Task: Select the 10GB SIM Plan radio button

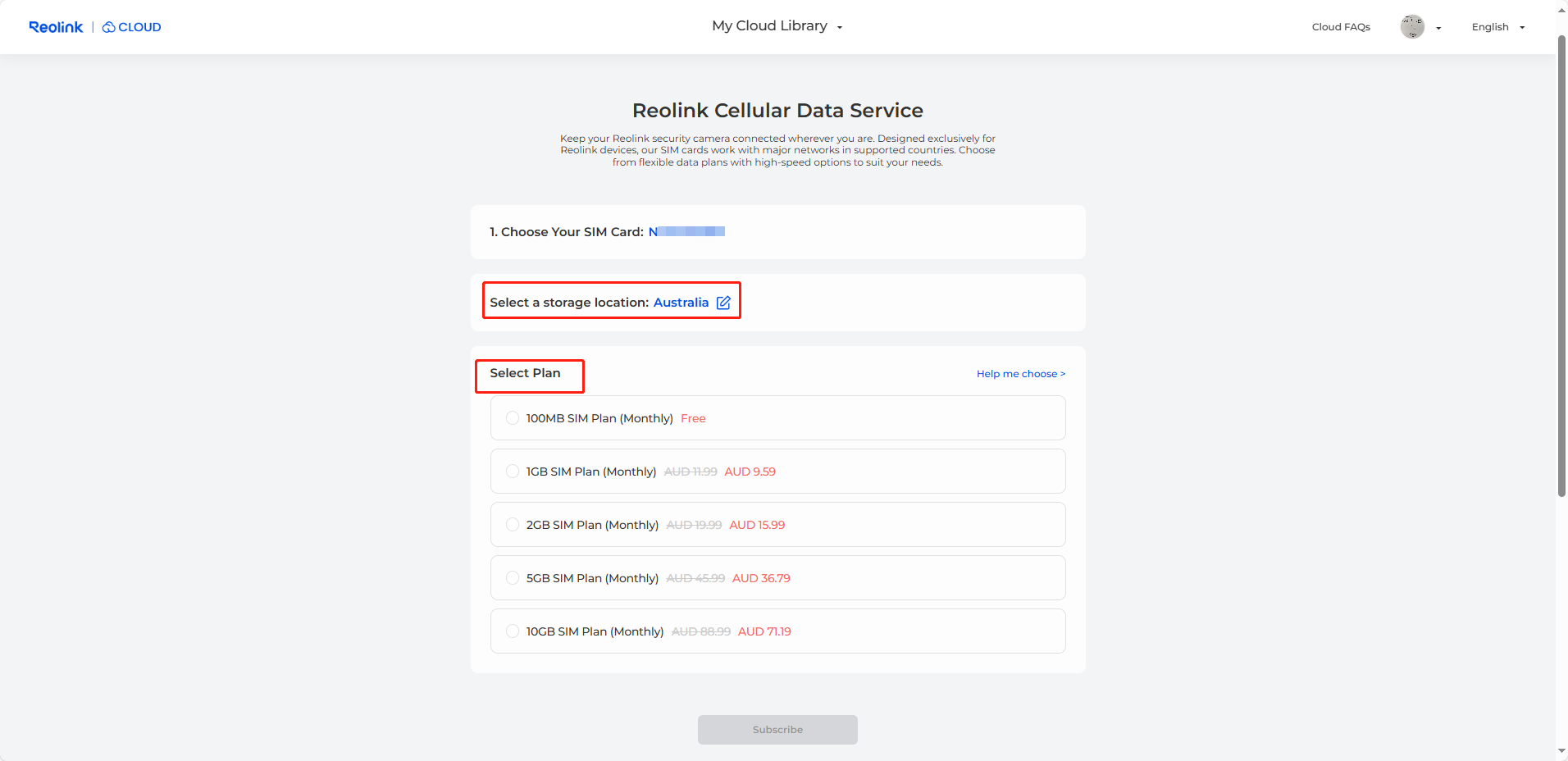Action: (x=513, y=631)
